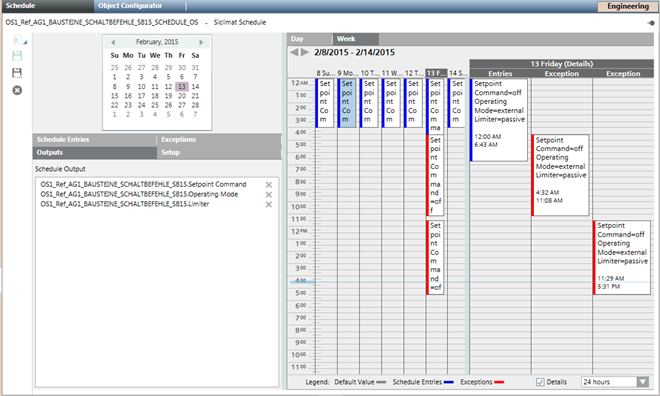
Task: Open the 24 hours dropdown
Action: 643,382
